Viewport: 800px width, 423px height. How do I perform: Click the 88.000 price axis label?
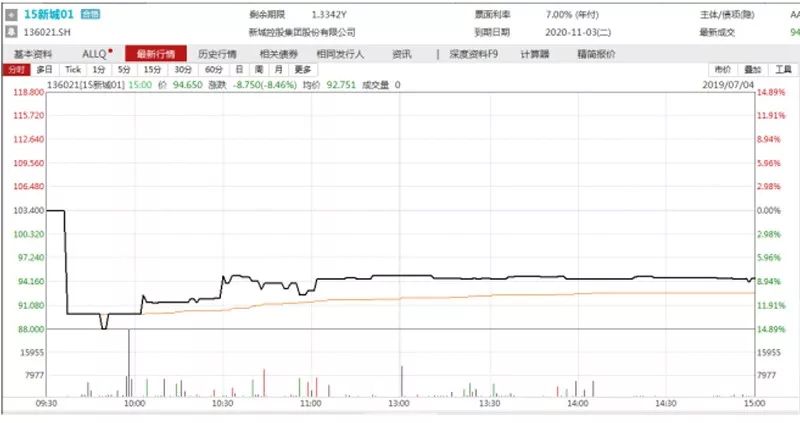31,329
